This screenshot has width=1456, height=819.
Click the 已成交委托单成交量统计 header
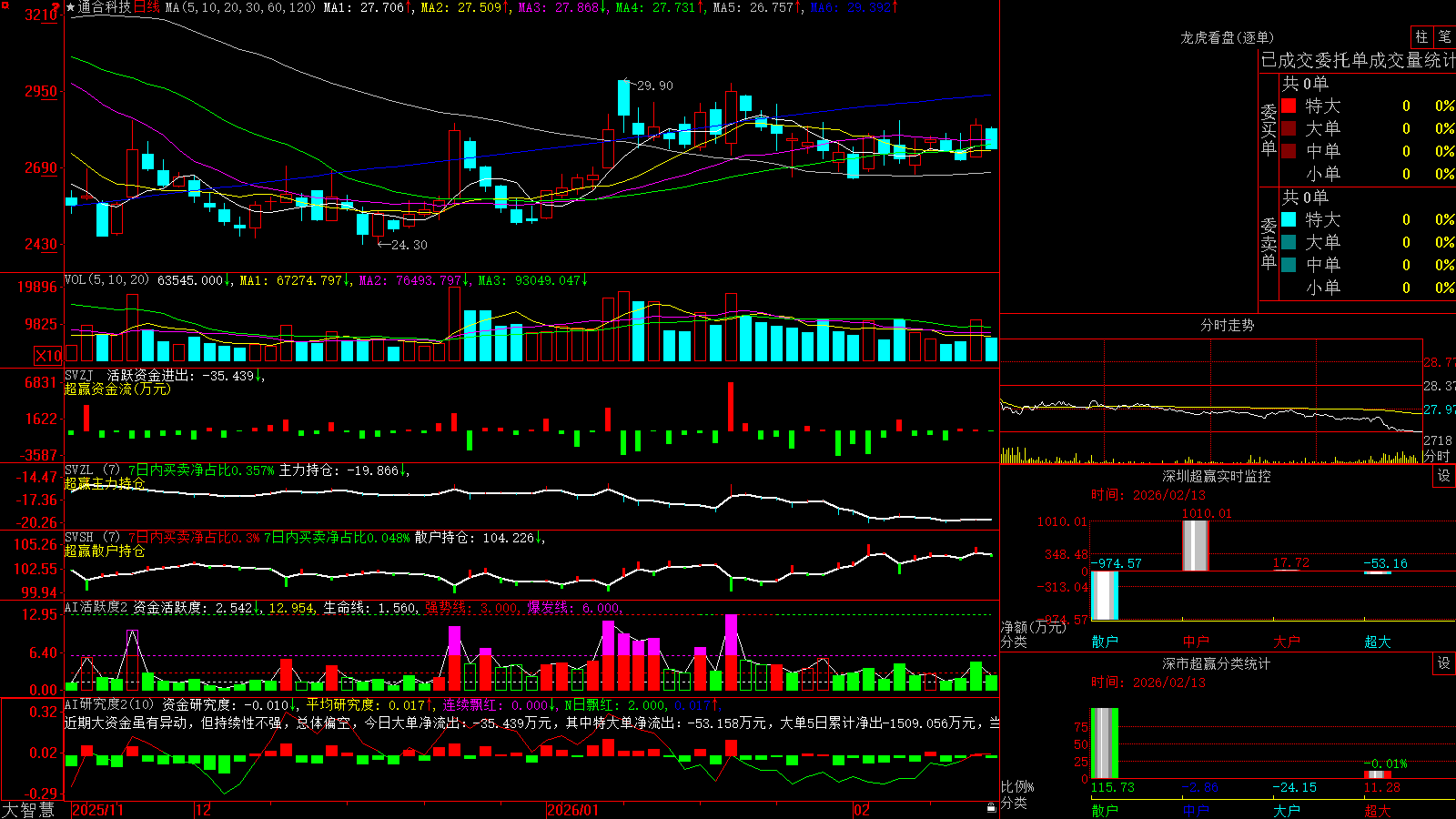click(1358, 60)
